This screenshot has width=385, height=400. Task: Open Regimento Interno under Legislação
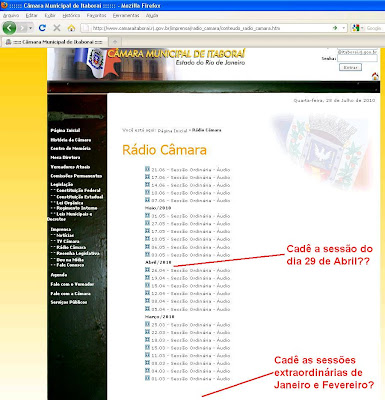(77, 208)
